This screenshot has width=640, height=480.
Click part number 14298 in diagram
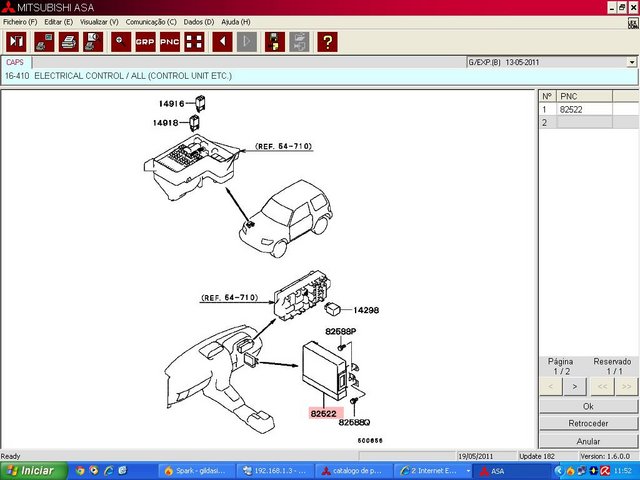[x=366, y=310]
